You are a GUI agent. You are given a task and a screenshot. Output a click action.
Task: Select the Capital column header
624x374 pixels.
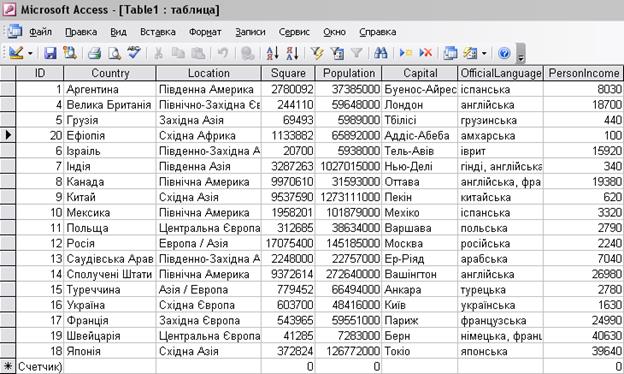pos(420,73)
